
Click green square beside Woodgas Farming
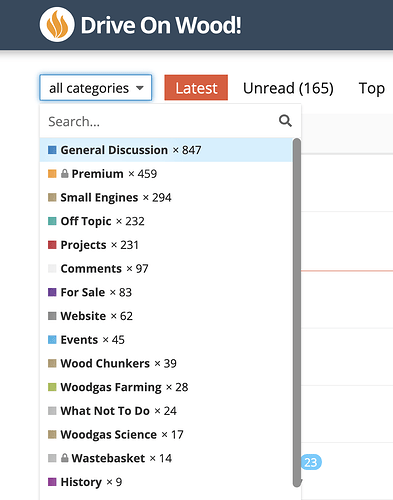(52, 387)
